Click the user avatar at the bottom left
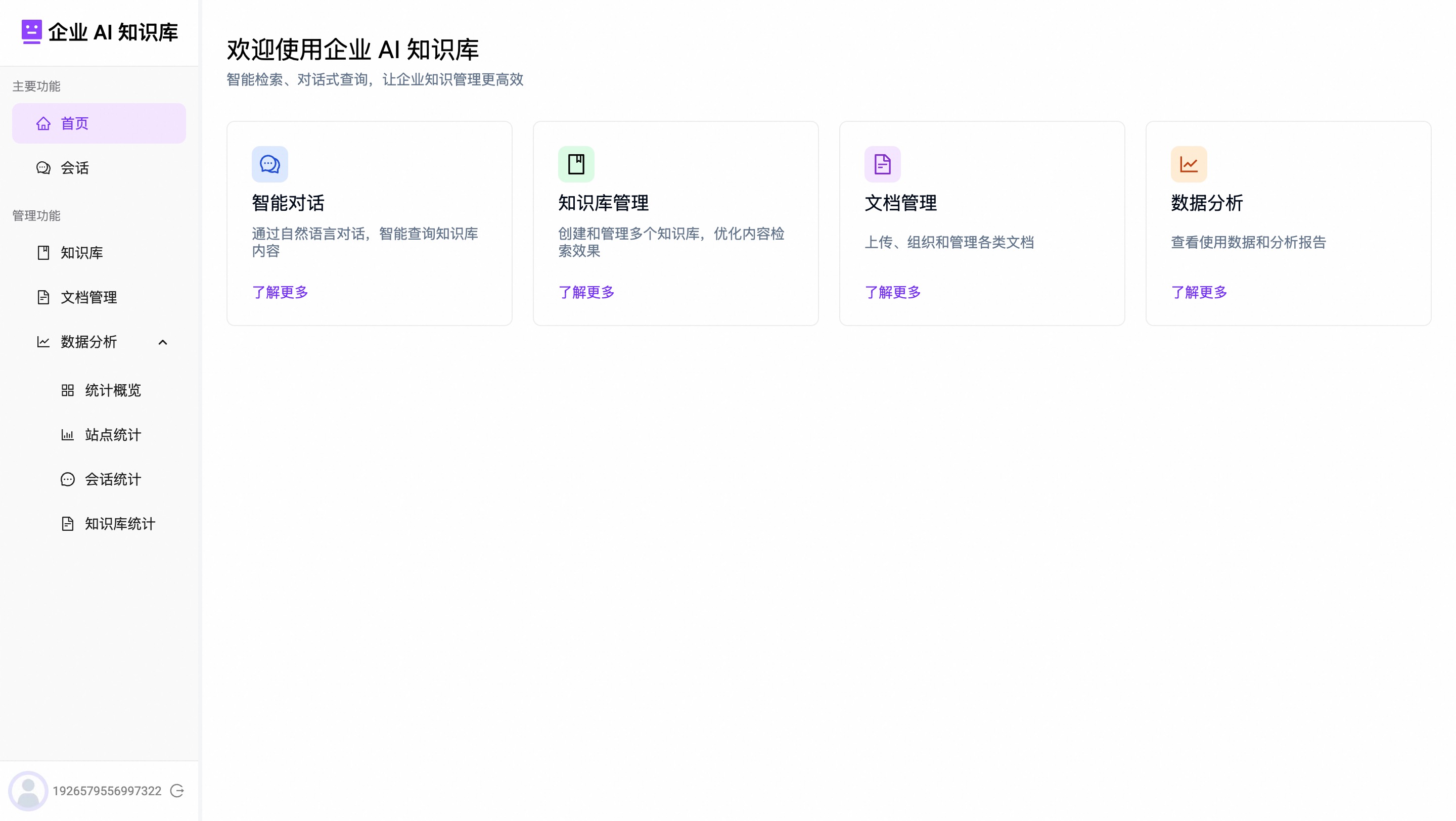 point(28,791)
